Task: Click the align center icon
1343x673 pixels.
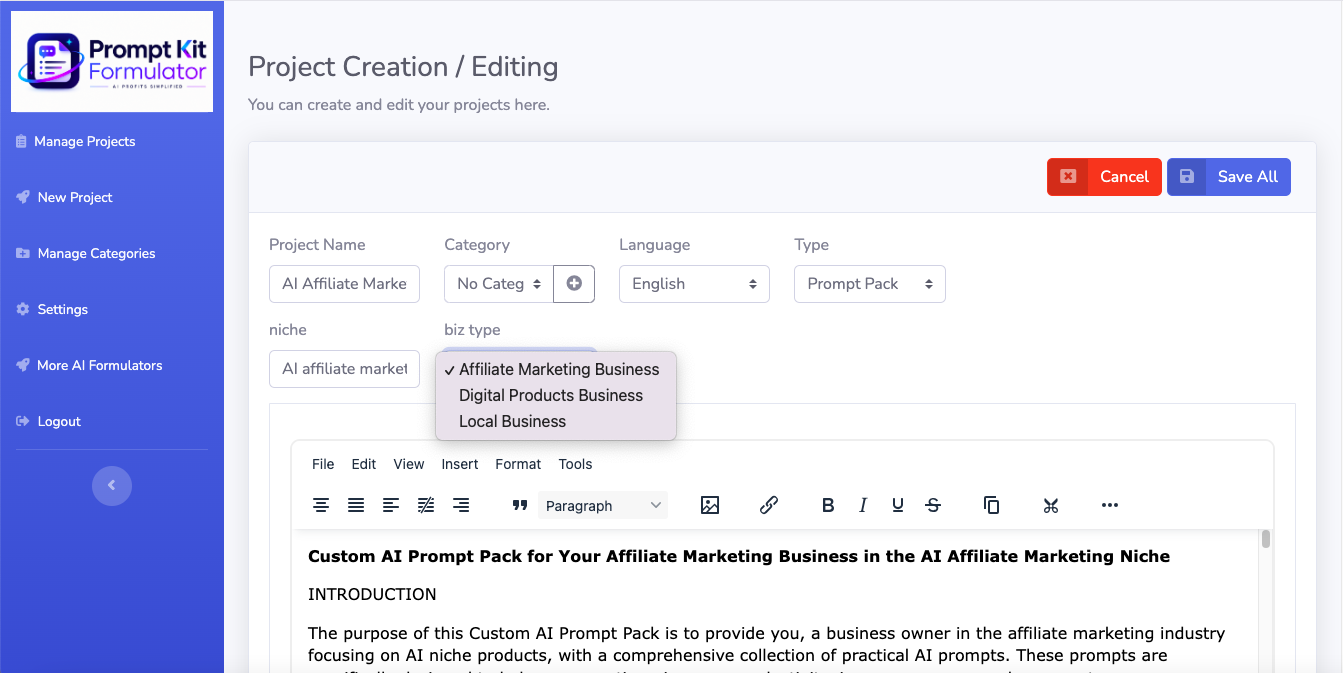Action: coord(321,505)
